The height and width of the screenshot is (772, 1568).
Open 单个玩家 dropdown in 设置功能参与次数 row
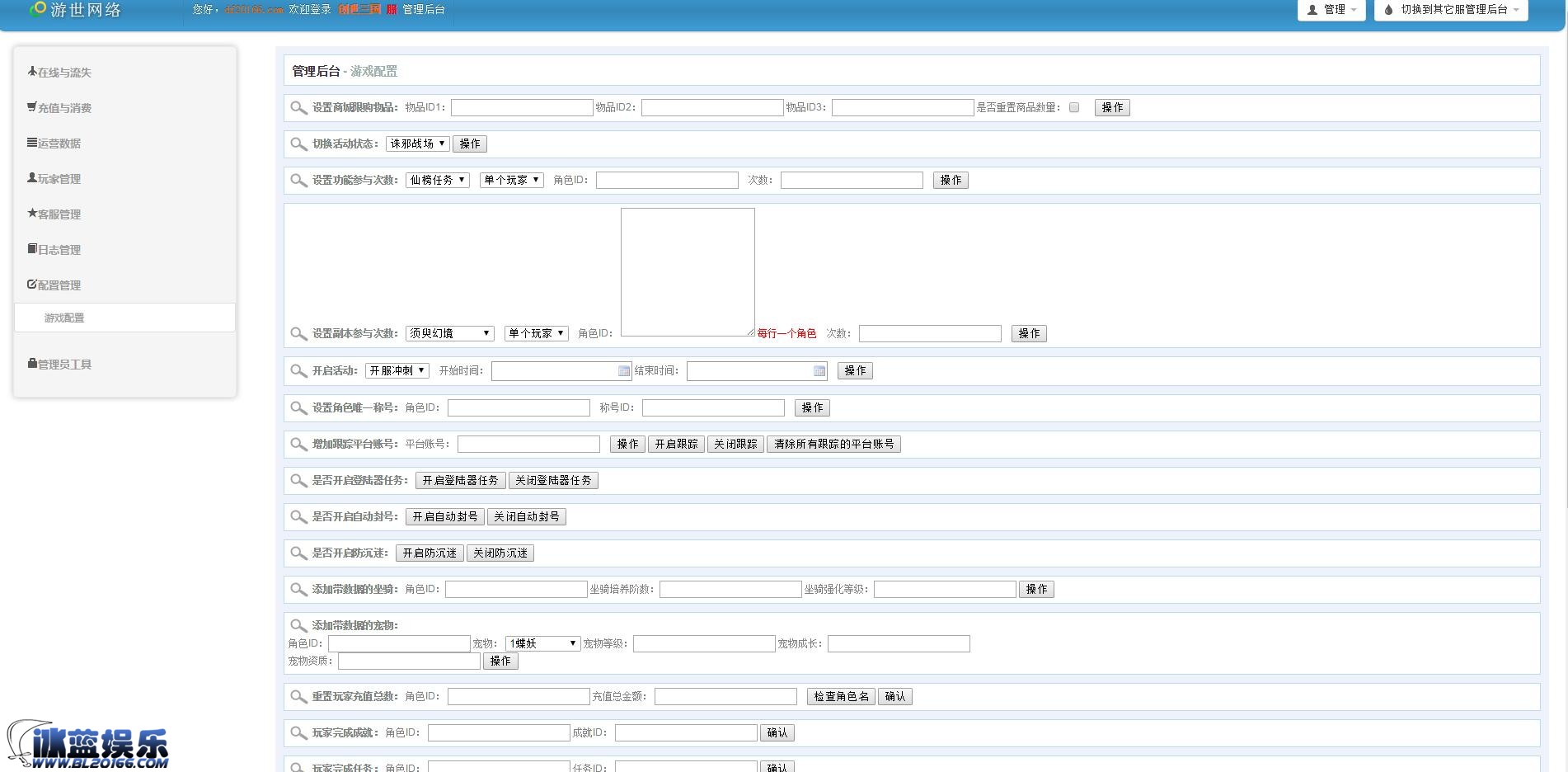[x=512, y=180]
